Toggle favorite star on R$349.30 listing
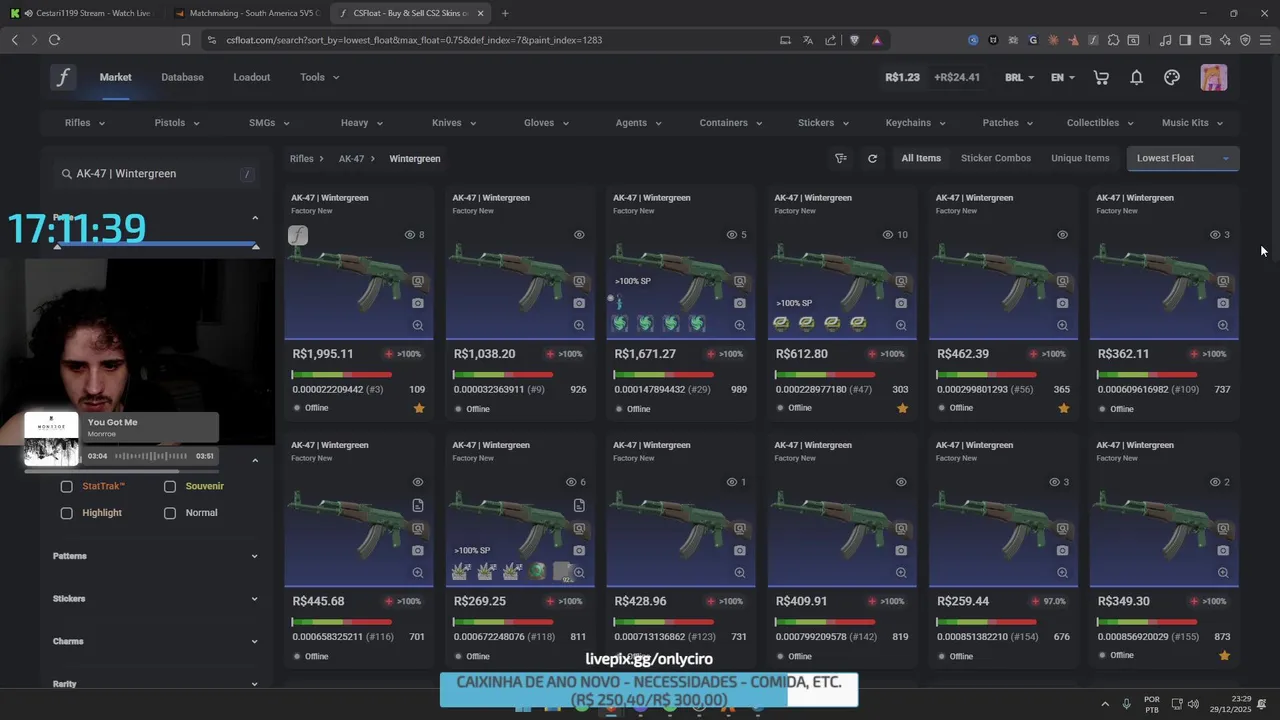The image size is (1280, 720). point(1224,656)
